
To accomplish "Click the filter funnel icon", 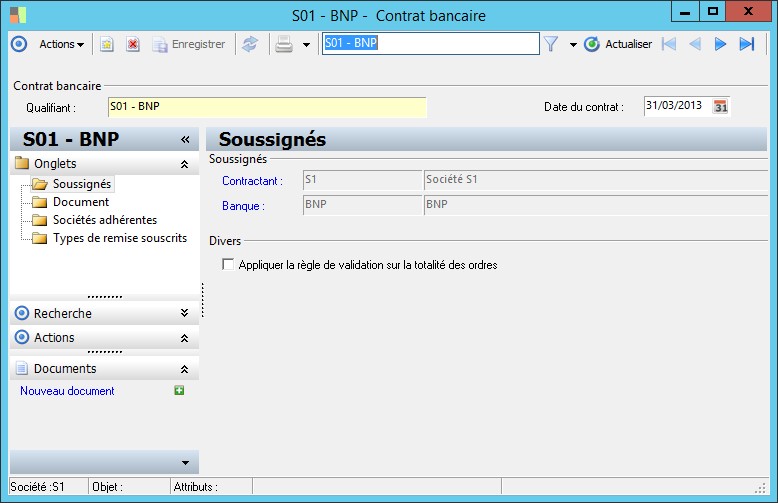I will point(551,44).
